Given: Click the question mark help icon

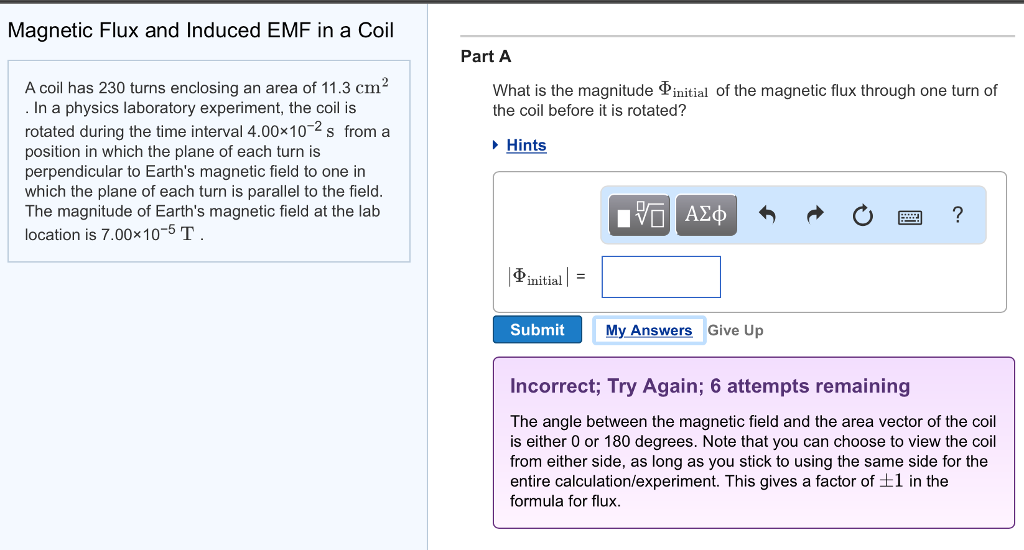Looking at the screenshot, I should coord(957,214).
